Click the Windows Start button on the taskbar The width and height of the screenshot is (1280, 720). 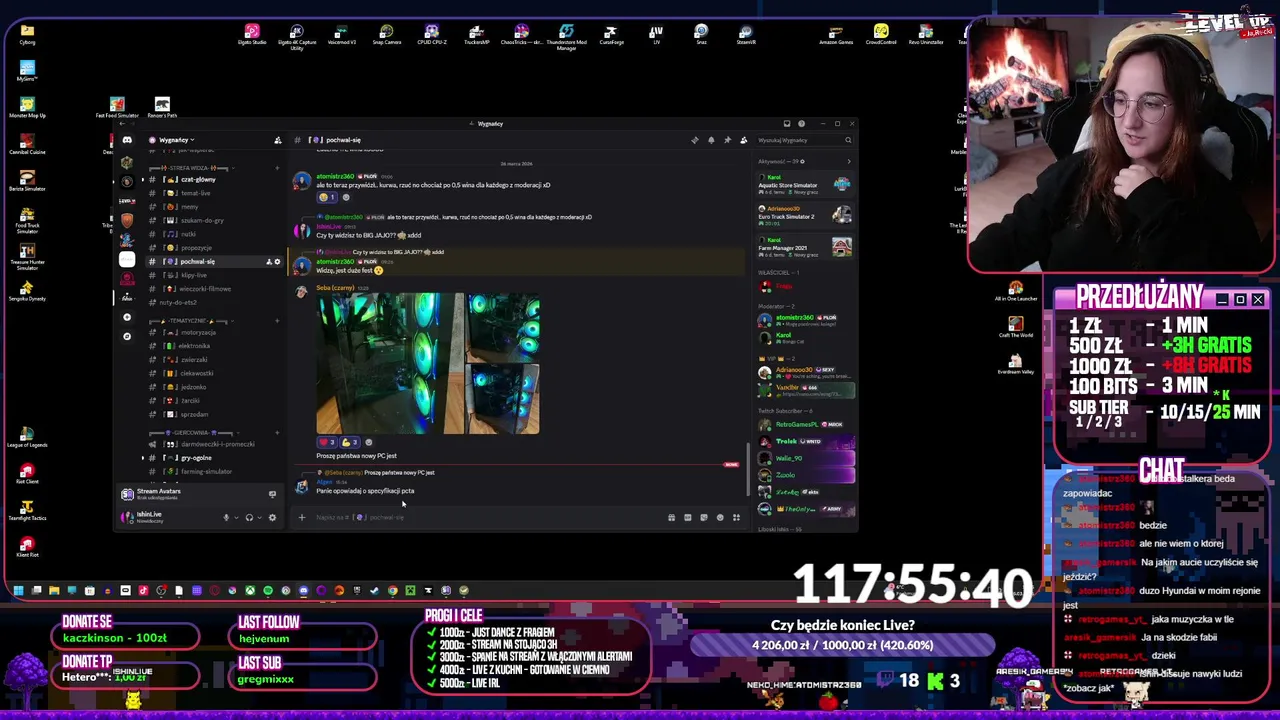tap(18, 591)
